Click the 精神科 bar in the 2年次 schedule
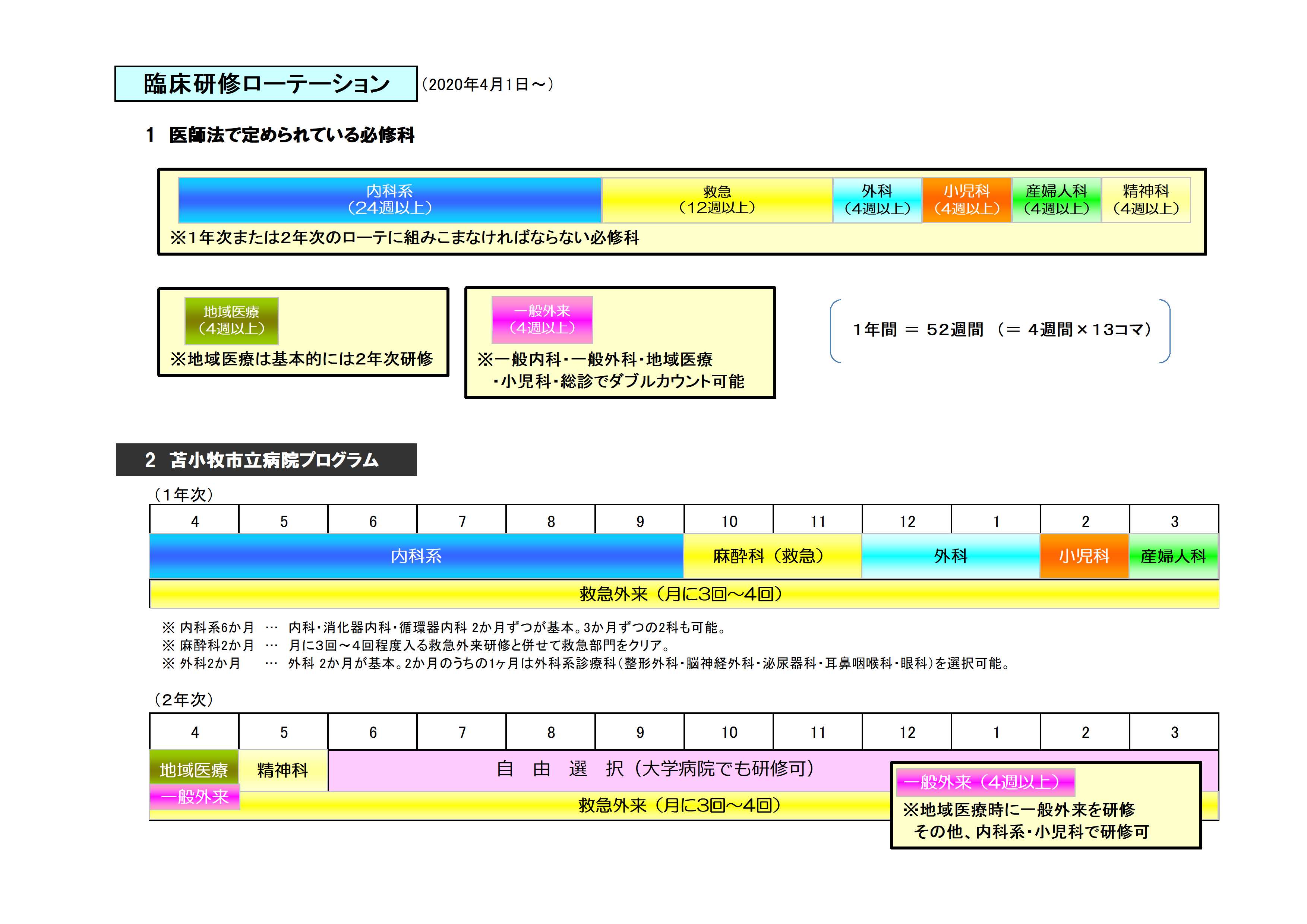Image resolution: width=1307 pixels, height=924 pixels. [x=283, y=770]
